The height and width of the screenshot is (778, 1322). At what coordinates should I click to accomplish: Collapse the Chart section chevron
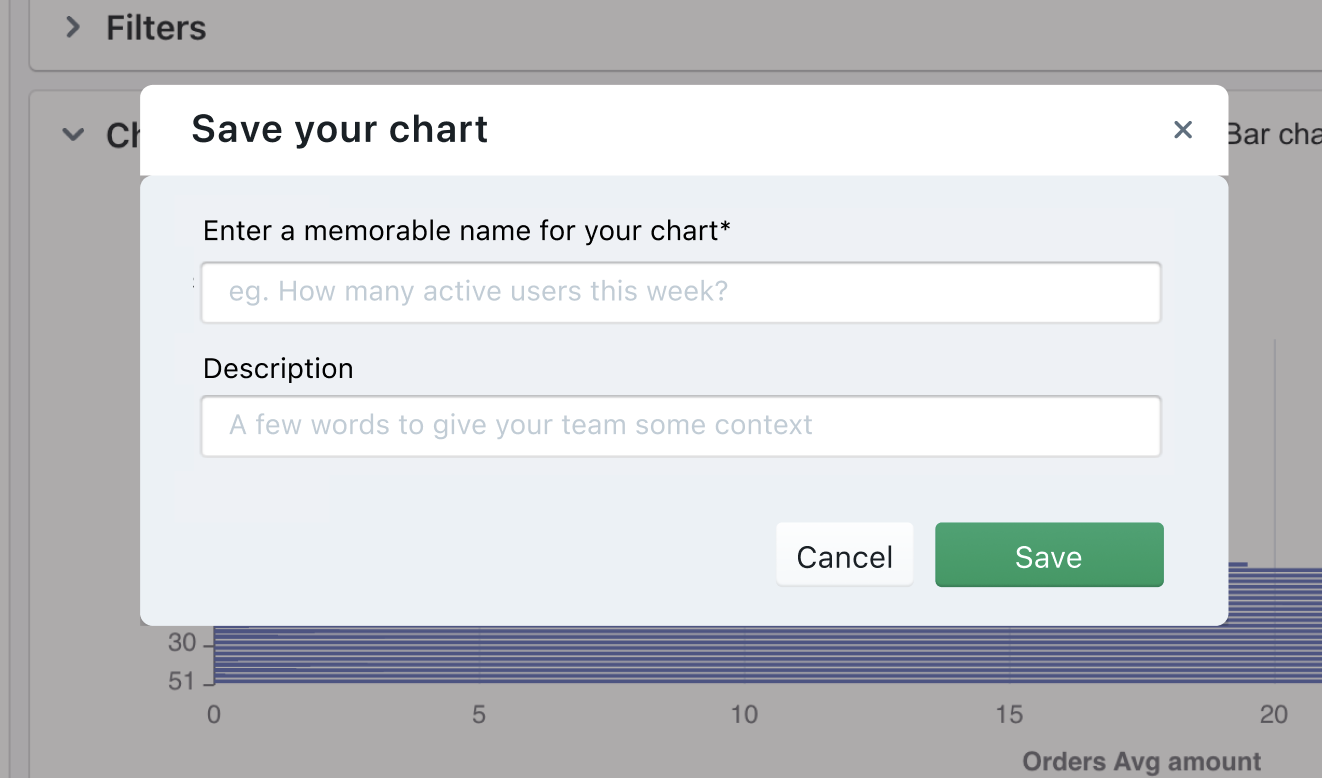click(x=72, y=133)
